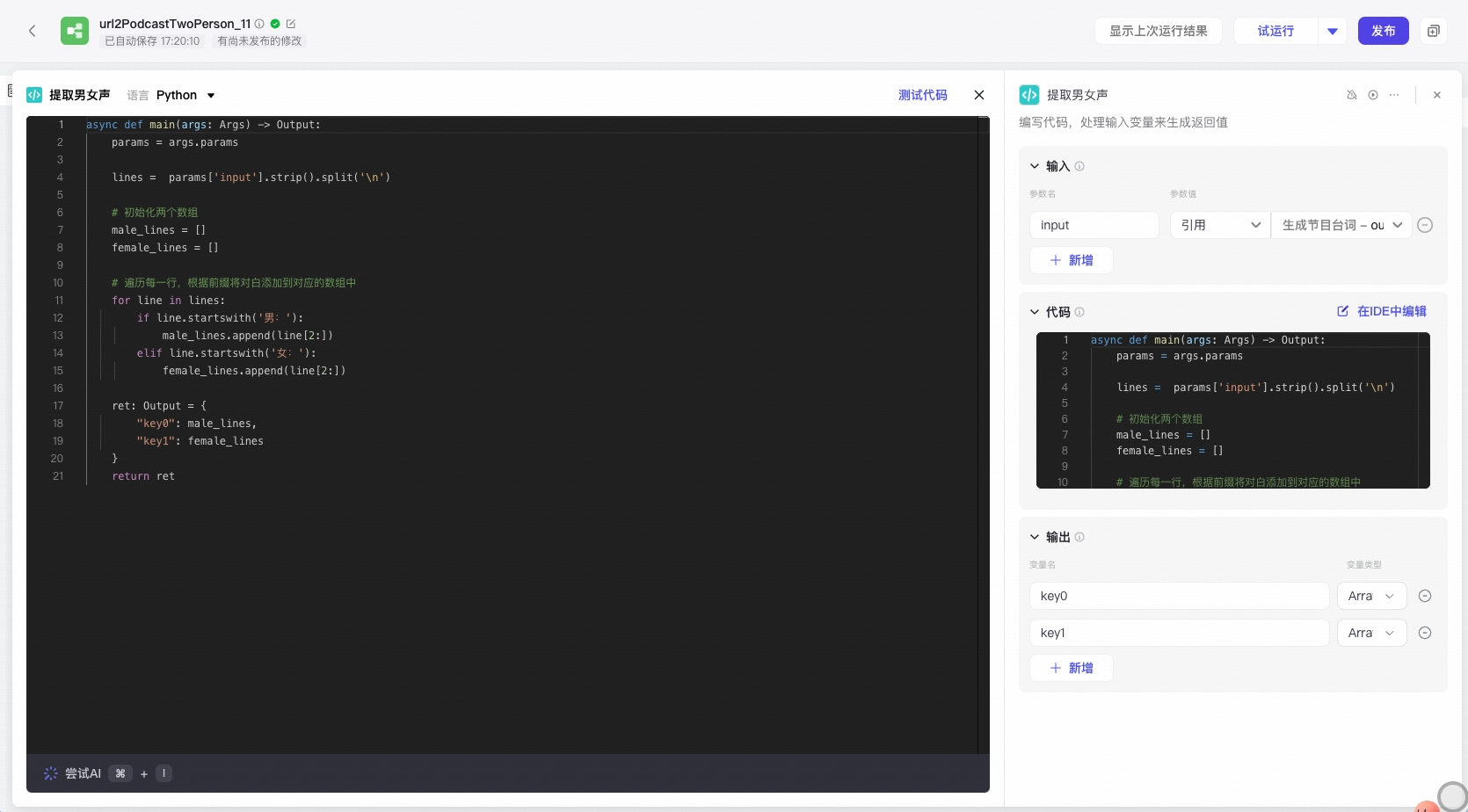Collapse the 代码 section
The height and width of the screenshot is (812, 1468).
(1035, 312)
